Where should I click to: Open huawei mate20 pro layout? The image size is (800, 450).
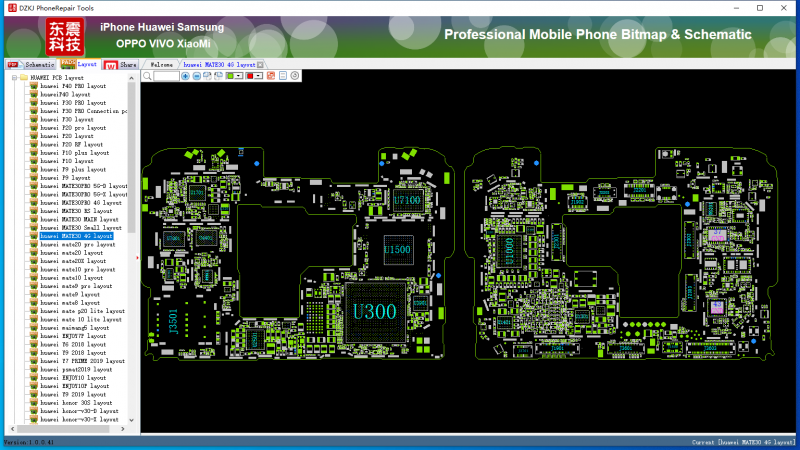click(78, 244)
